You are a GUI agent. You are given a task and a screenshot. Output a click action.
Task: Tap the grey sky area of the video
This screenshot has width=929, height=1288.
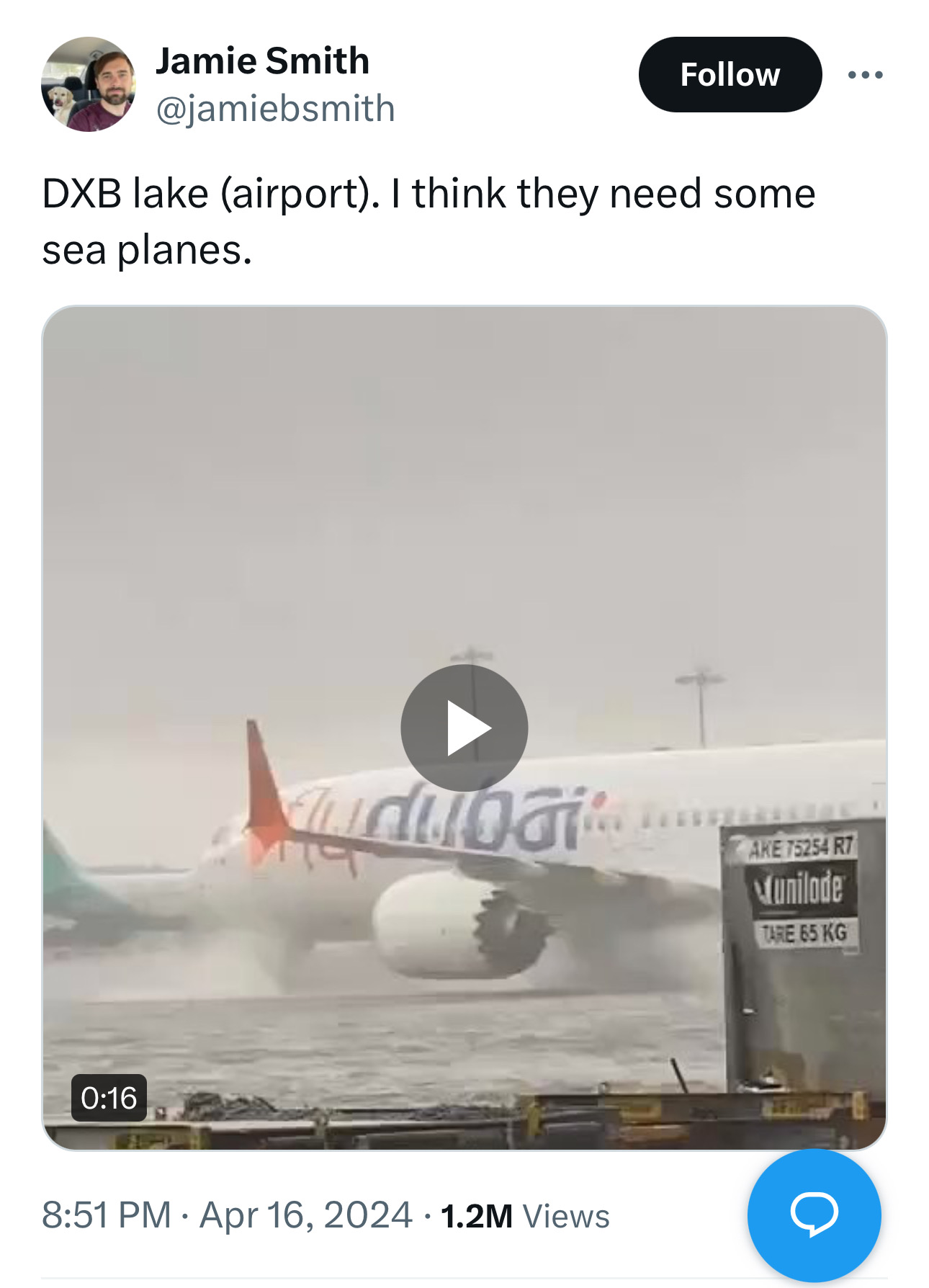[464, 490]
